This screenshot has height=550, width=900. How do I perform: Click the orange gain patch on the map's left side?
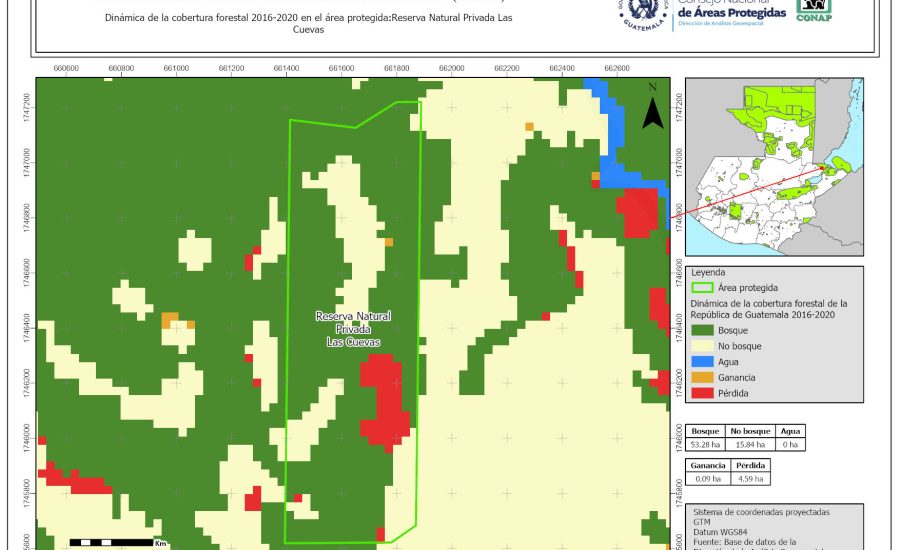170,319
